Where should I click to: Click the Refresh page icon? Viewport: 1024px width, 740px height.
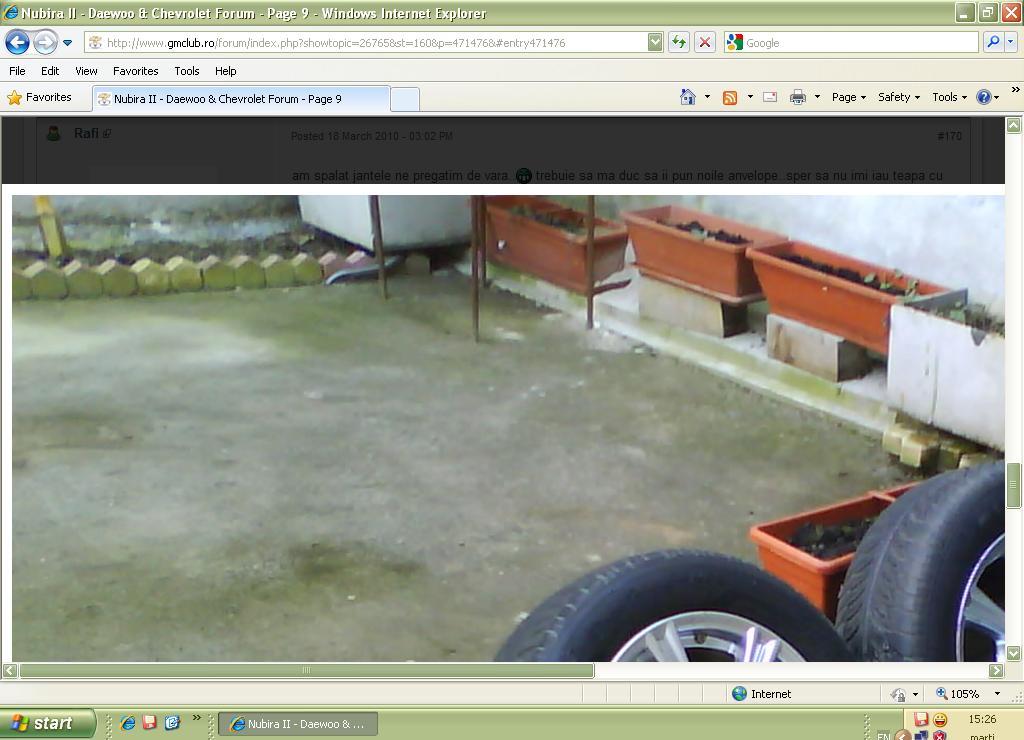pos(679,42)
